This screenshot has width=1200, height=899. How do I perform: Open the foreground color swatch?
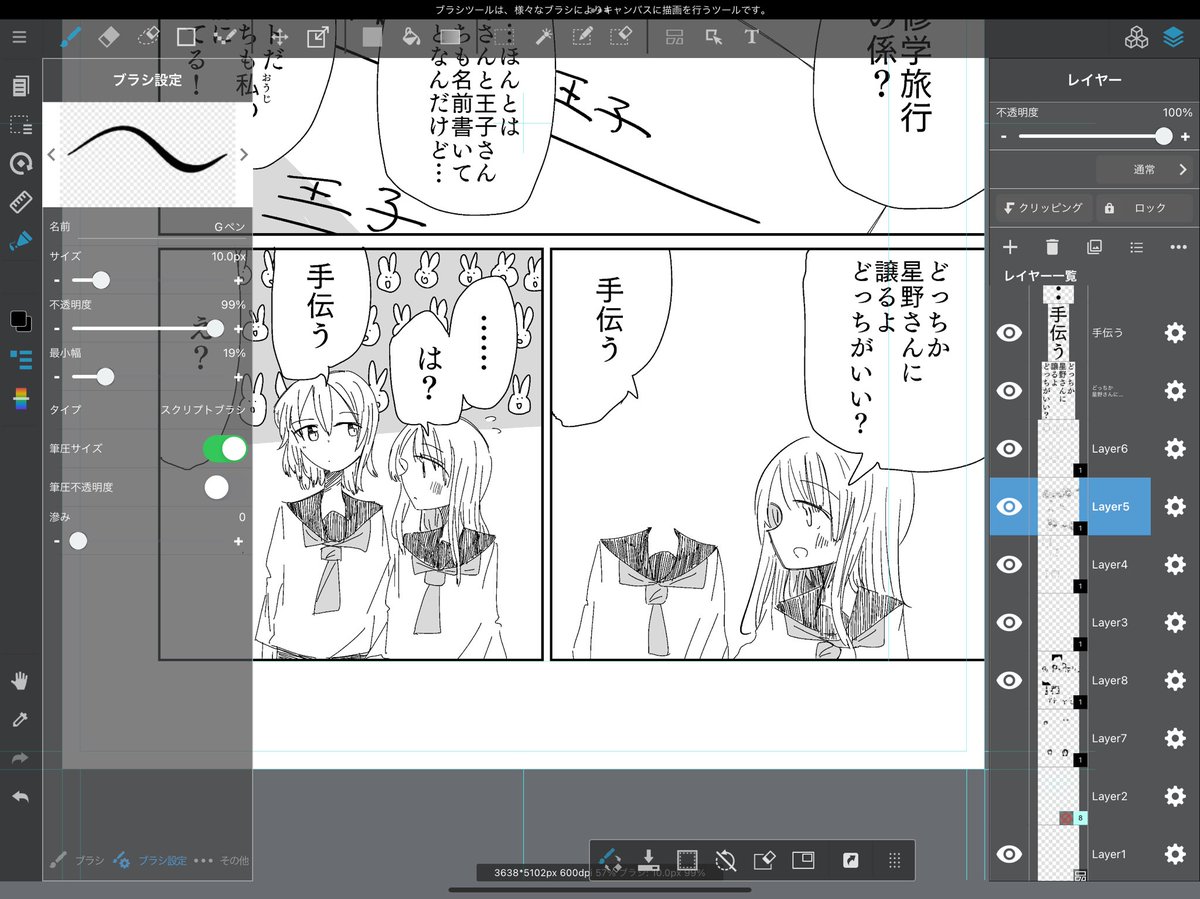tap(18, 319)
